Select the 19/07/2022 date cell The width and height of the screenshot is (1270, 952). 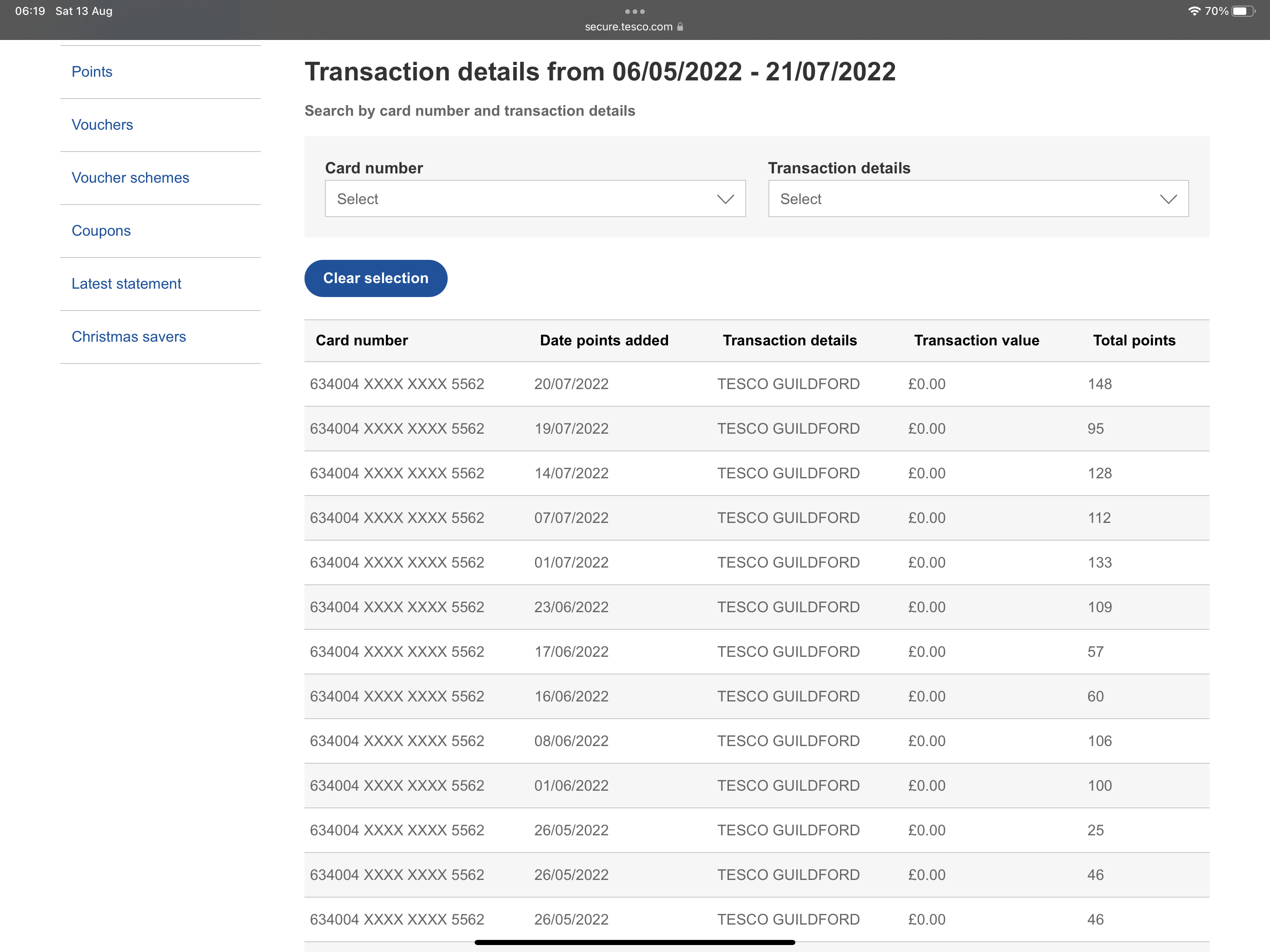tap(571, 429)
